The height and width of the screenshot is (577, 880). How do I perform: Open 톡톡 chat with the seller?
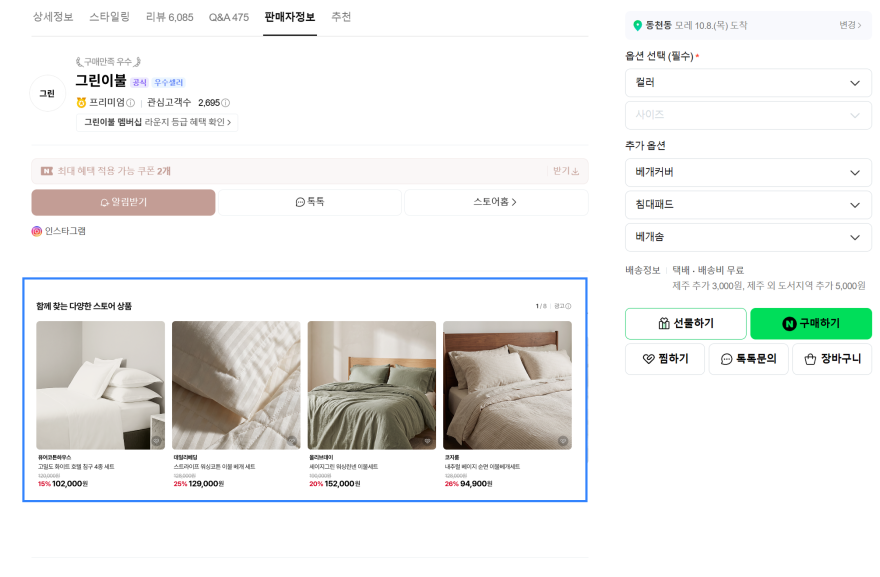(310, 202)
